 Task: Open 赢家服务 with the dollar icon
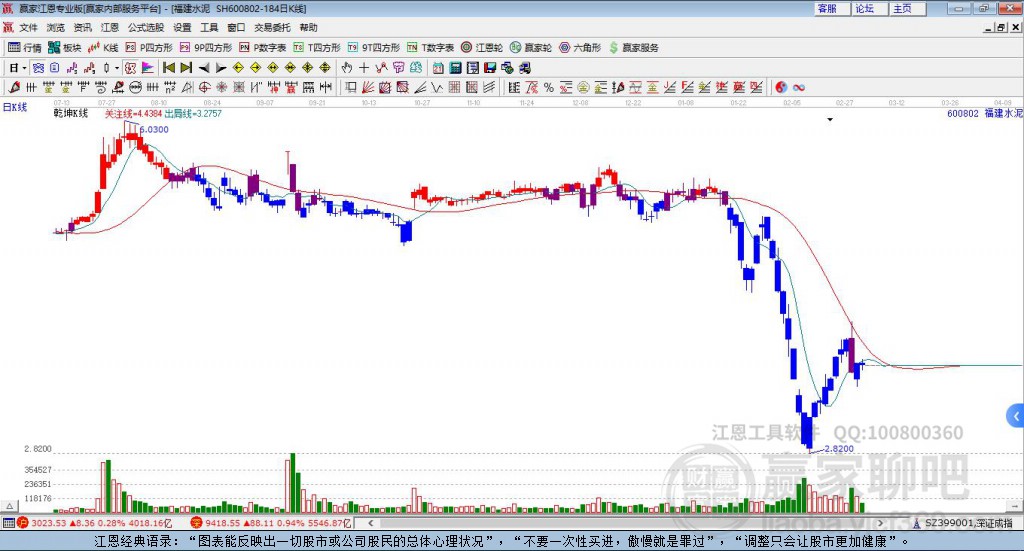(x=633, y=48)
